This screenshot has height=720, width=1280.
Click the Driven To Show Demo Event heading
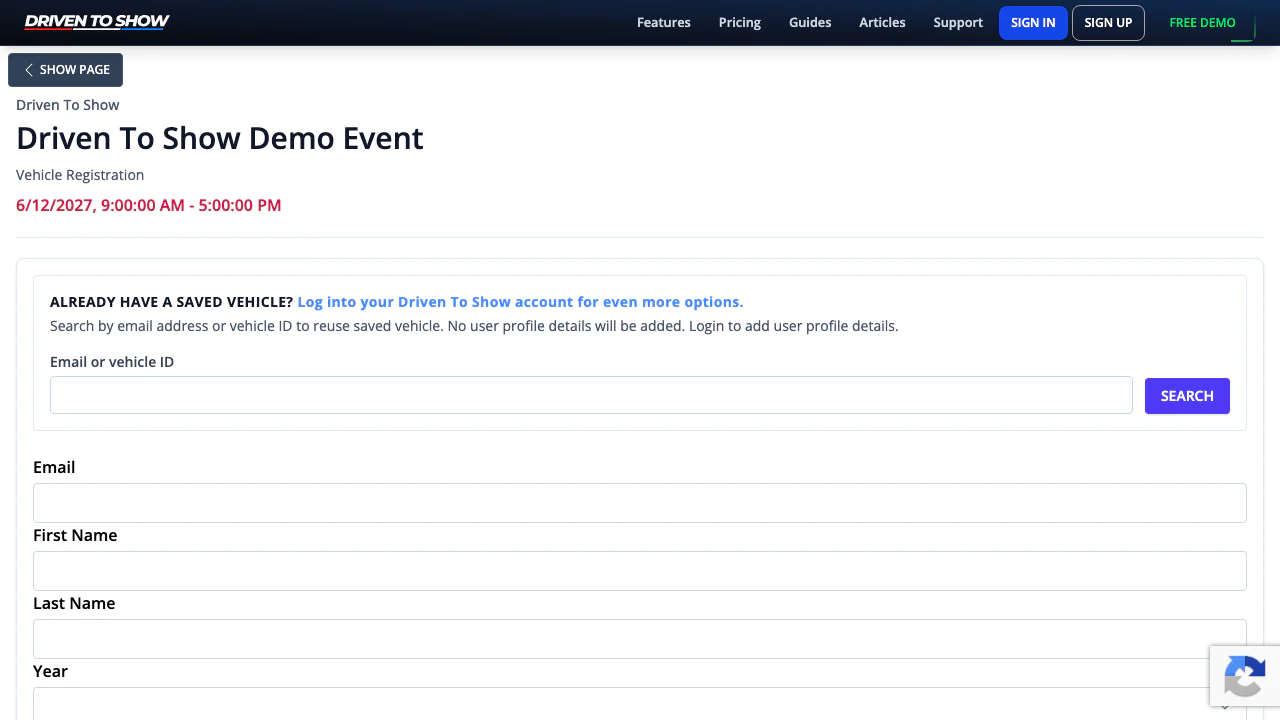[220, 138]
